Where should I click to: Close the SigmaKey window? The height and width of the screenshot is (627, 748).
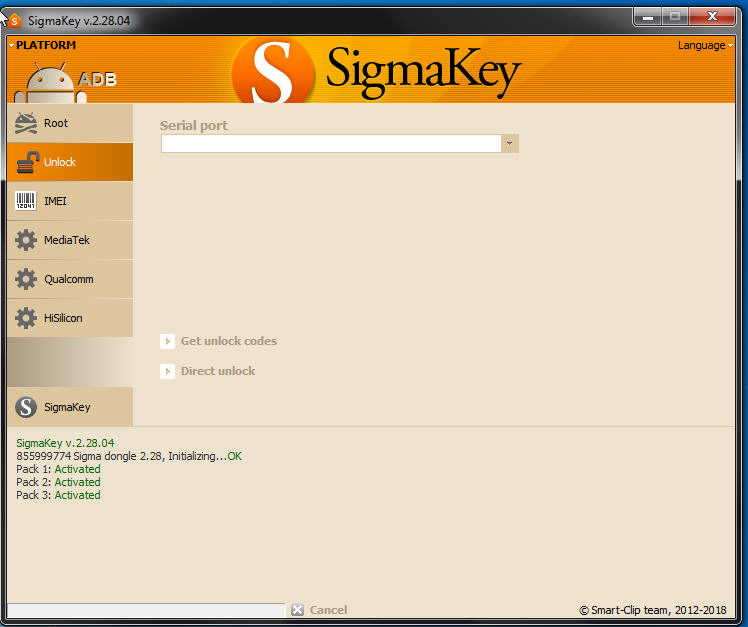(x=712, y=17)
